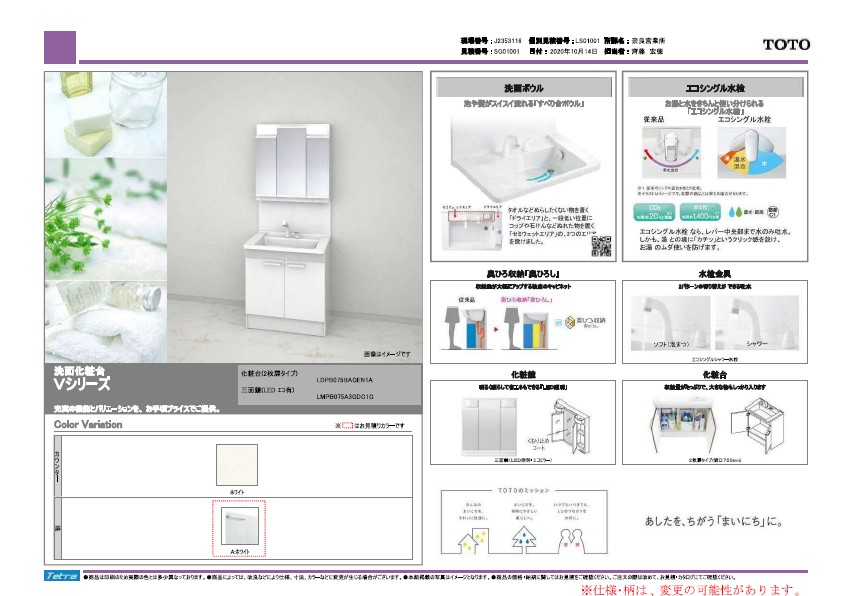Click the QR code in the bowl panel

601,246
